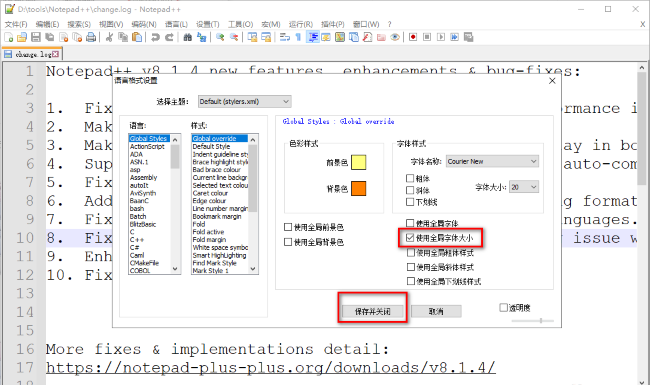Image resolution: width=650 pixels, height=385 pixels.
Task: Pick the yellow 前景色 foreground swatch
Action: (359, 162)
